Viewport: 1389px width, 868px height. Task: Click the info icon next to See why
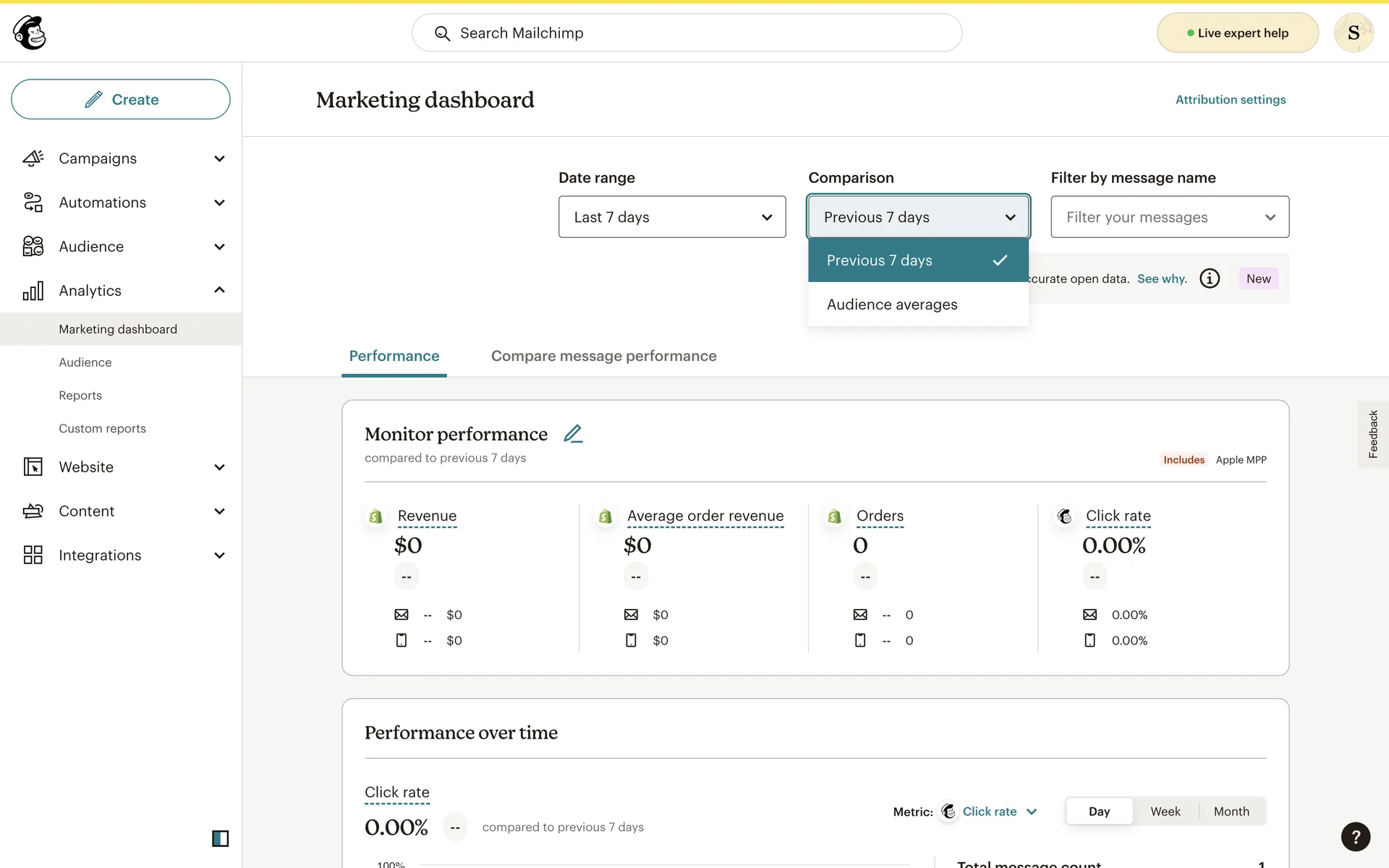pos(1210,278)
